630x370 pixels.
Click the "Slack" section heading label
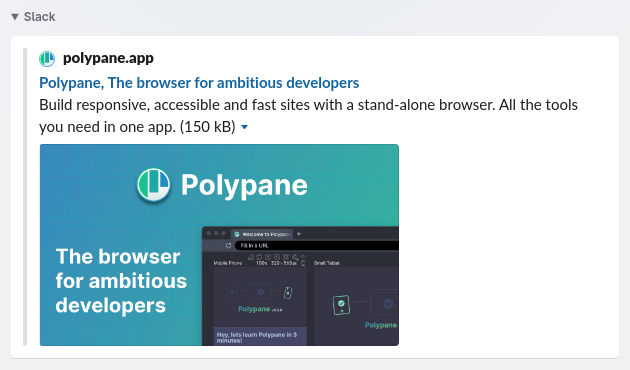[39, 17]
